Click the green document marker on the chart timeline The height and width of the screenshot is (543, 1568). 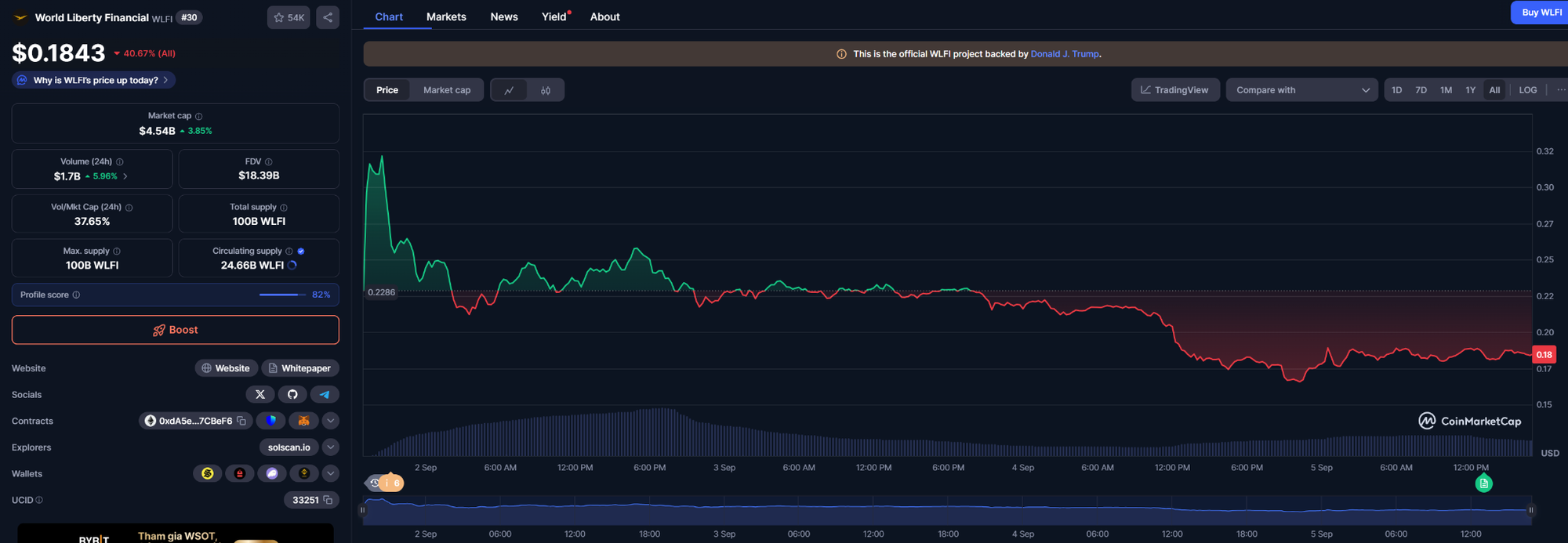[1483, 484]
